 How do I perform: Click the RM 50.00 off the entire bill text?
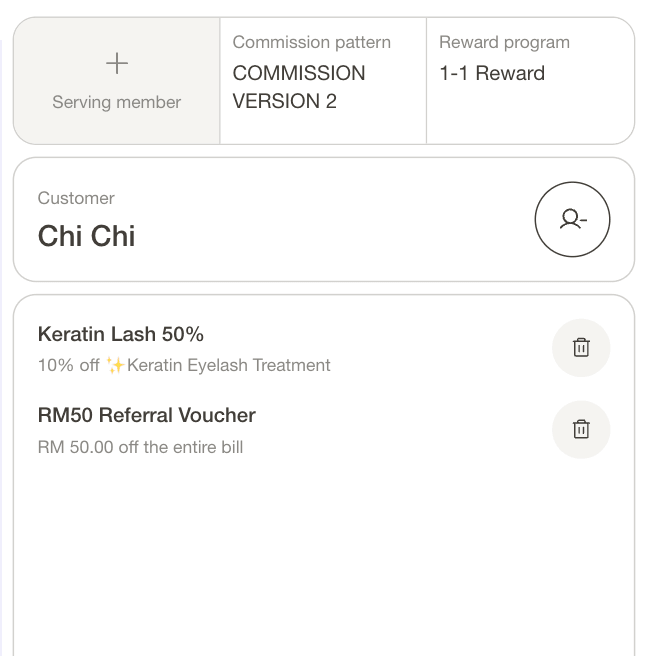[140, 447]
